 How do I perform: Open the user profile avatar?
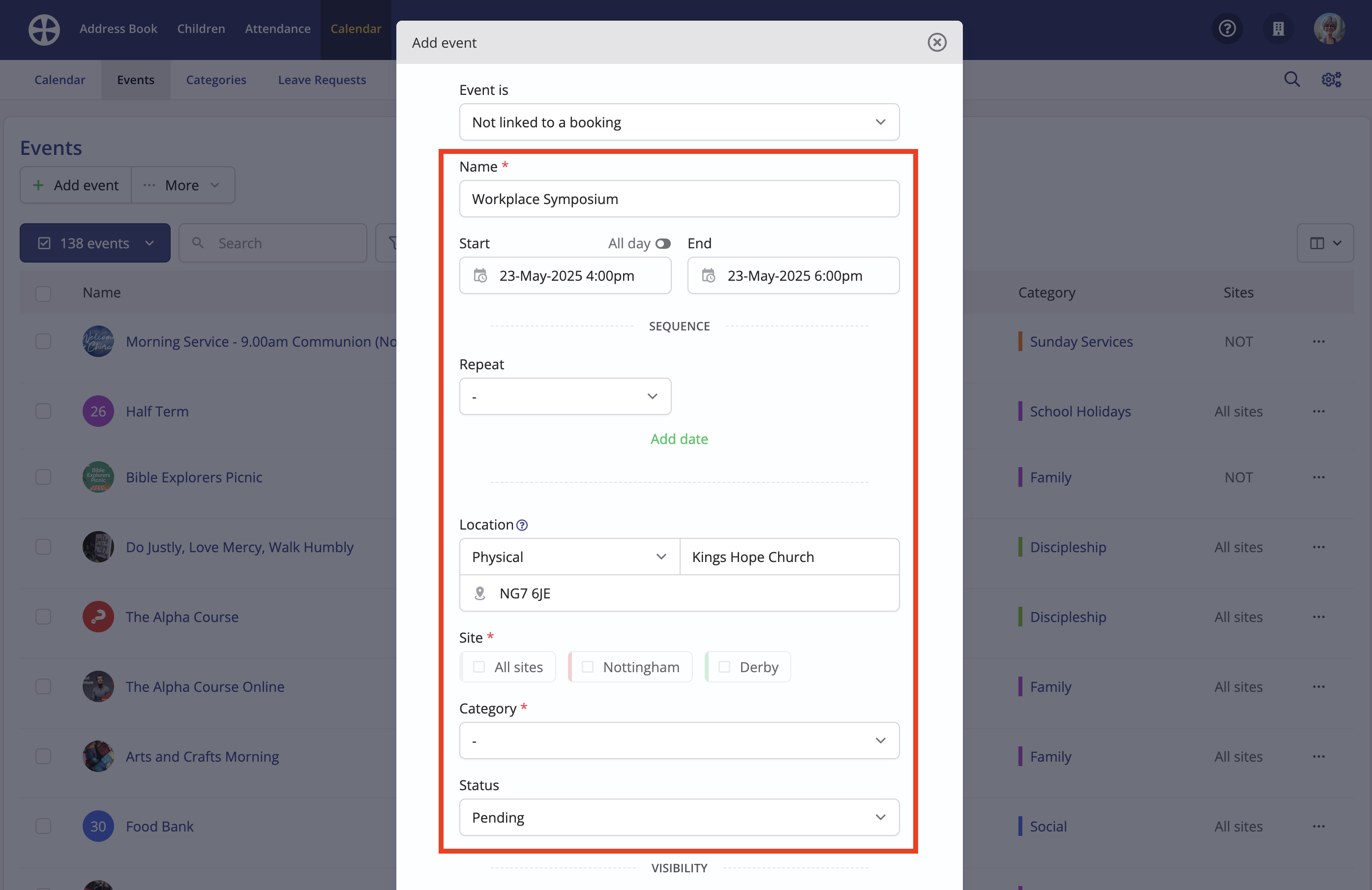click(x=1329, y=28)
